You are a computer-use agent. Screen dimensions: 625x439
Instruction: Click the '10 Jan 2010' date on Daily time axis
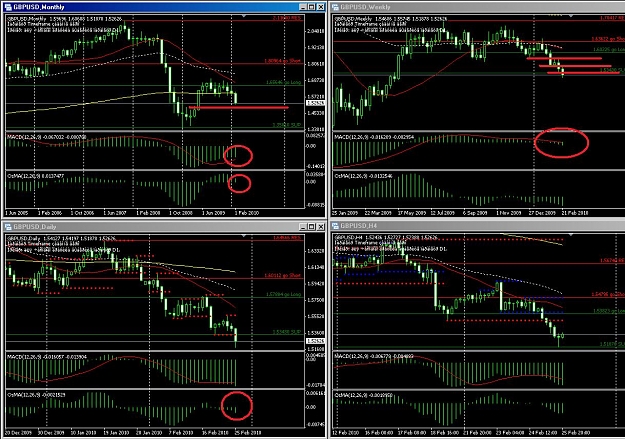click(x=83, y=433)
